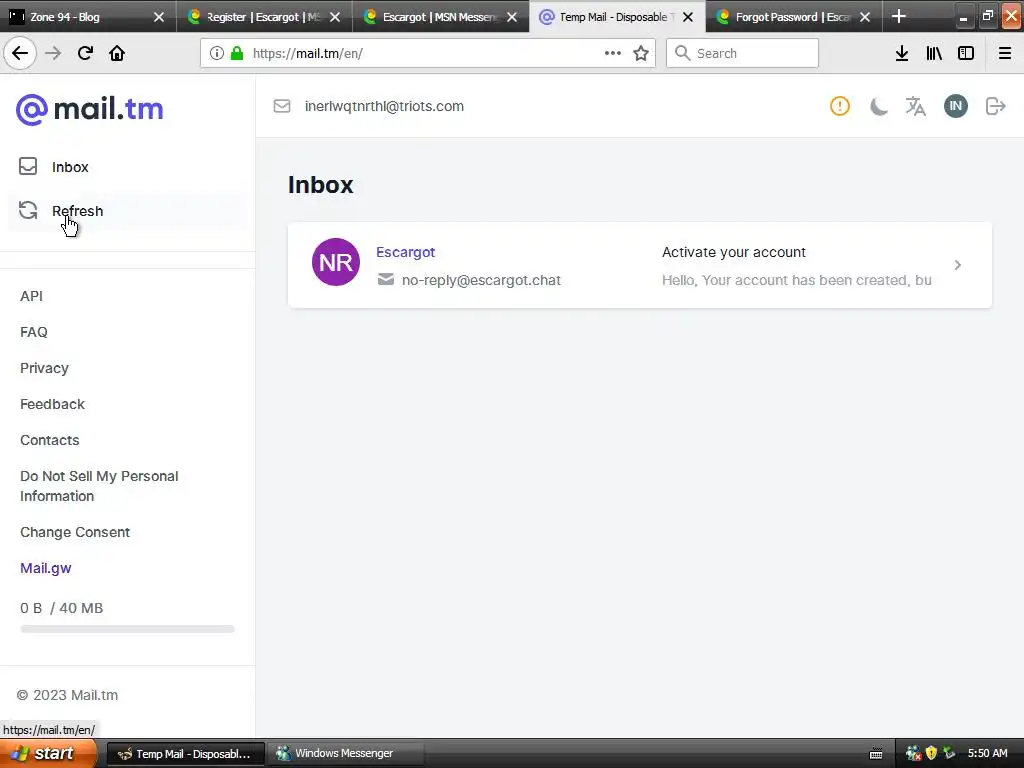Click the taskbar clock showing 5:50 AM

[987, 754]
